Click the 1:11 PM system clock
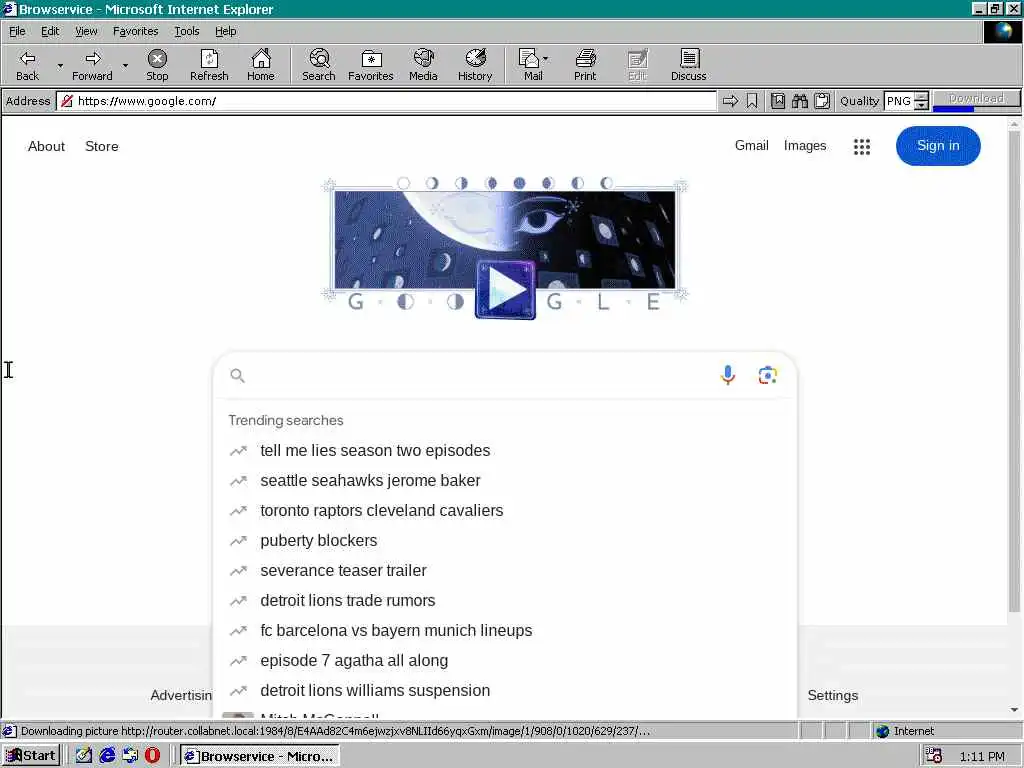Viewport: 1024px width, 768px height. (x=982, y=756)
